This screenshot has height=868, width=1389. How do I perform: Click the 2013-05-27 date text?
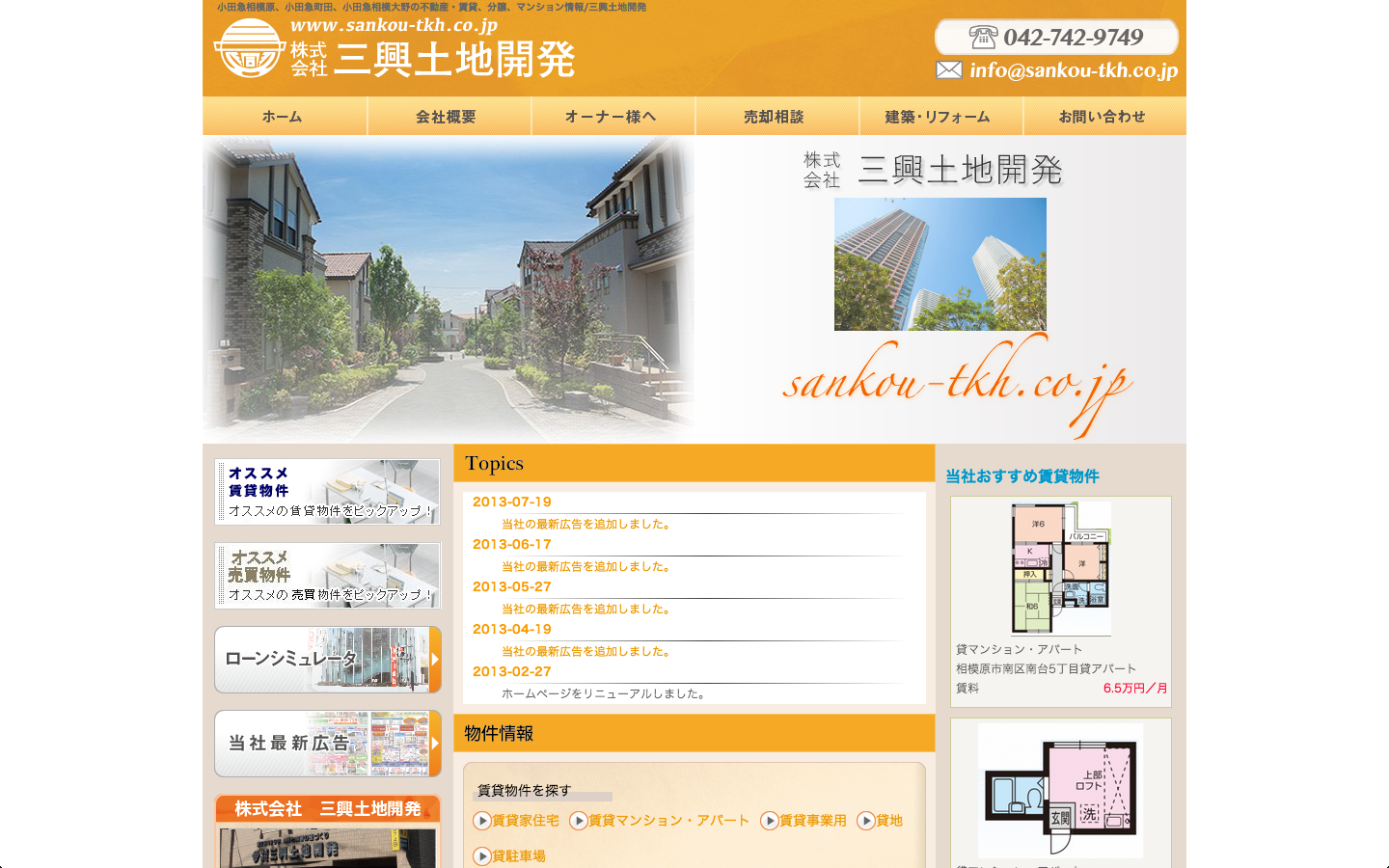[x=512, y=587]
